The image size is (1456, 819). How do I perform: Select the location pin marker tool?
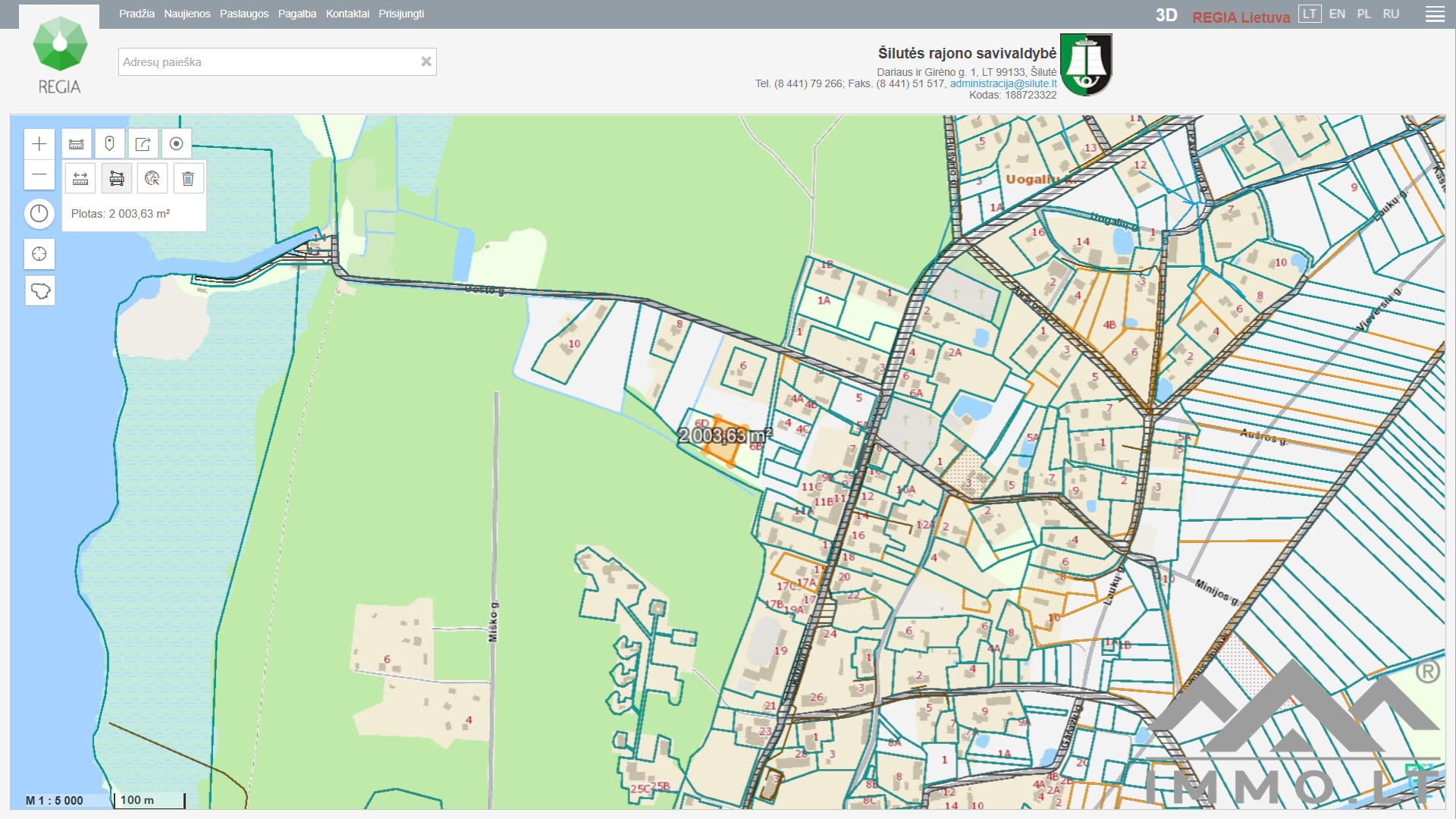[110, 144]
